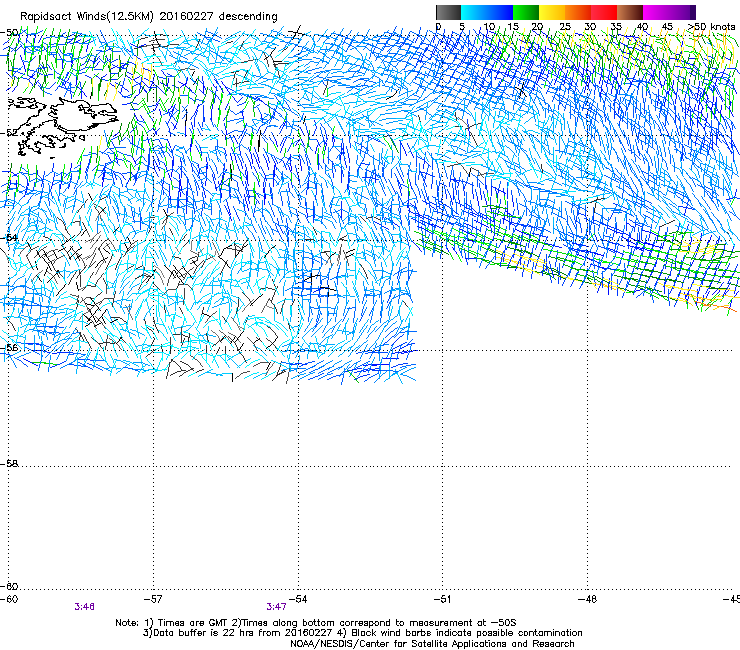
Task: Click the 'NOAA/NESDIS/Center for Satellite Applications and Research' credit
Action: pos(432,644)
